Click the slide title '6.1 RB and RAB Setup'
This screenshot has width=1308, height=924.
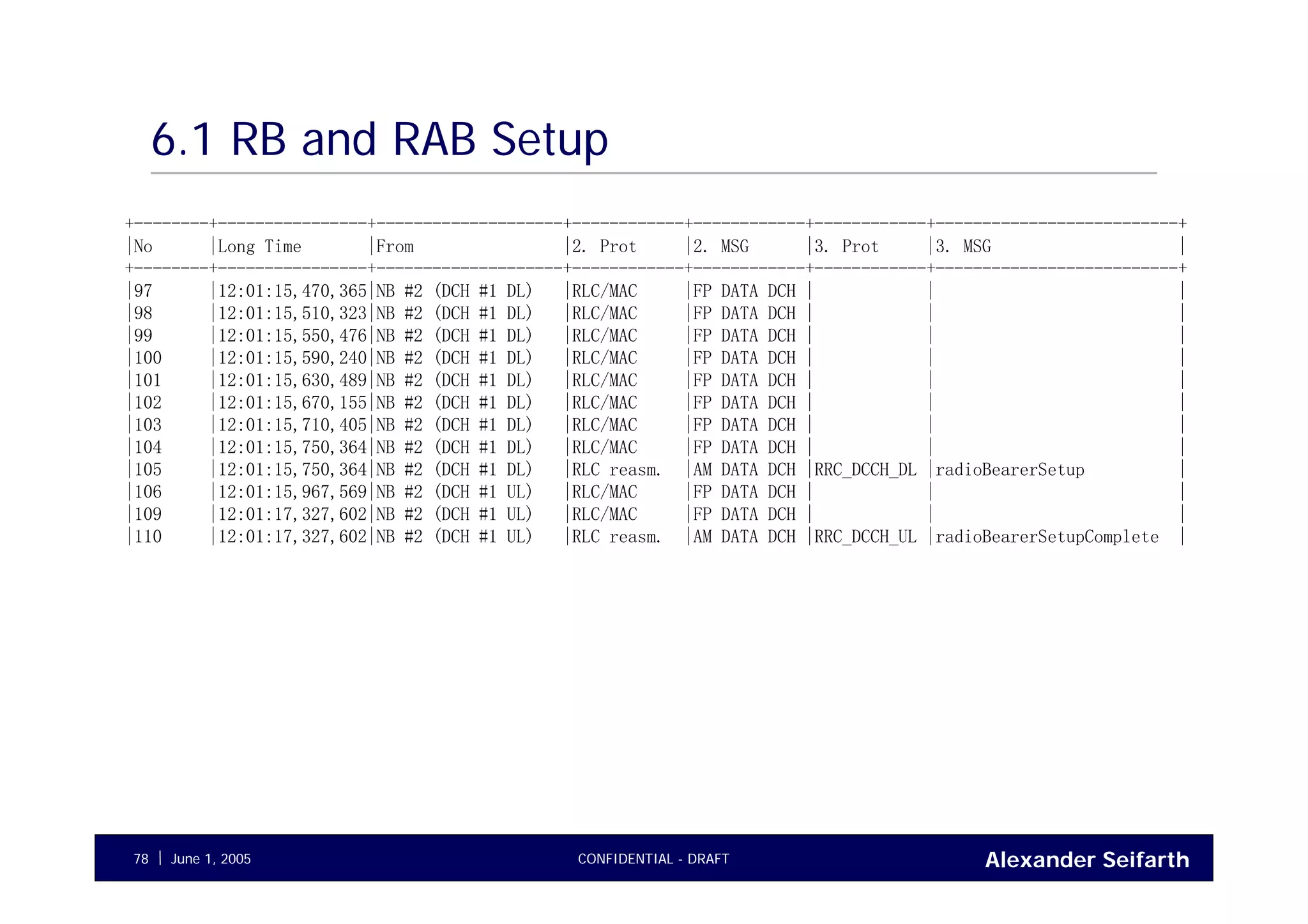379,139
